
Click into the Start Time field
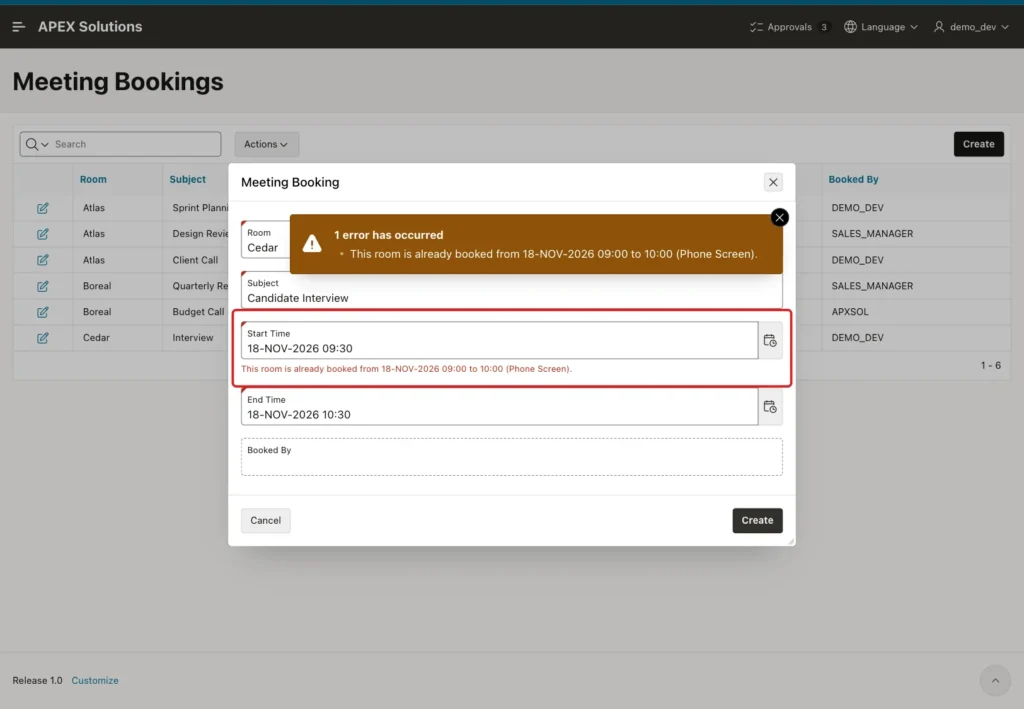click(x=499, y=340)
